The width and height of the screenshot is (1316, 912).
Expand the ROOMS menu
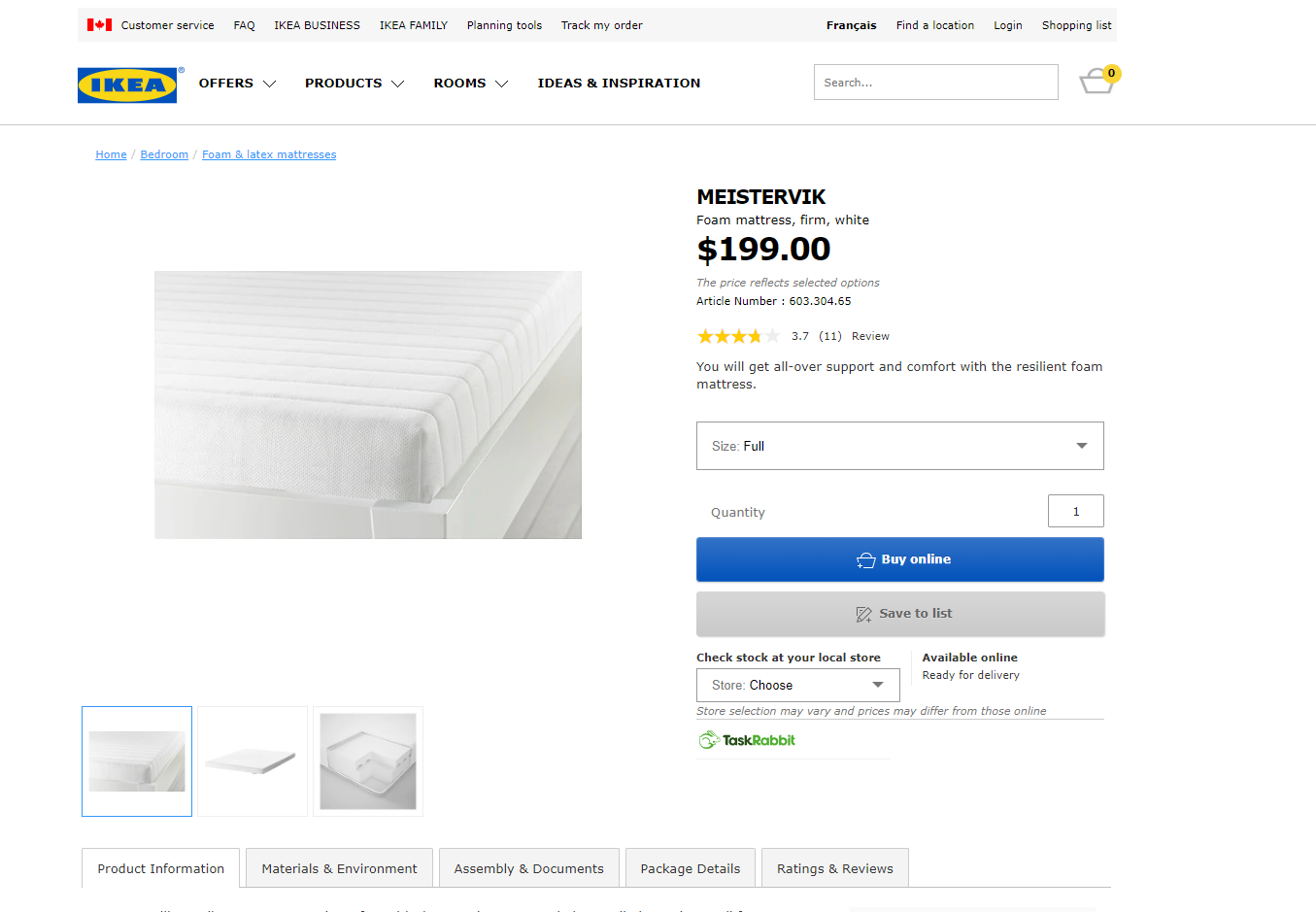pyautogui.click(x=470, y=84)
